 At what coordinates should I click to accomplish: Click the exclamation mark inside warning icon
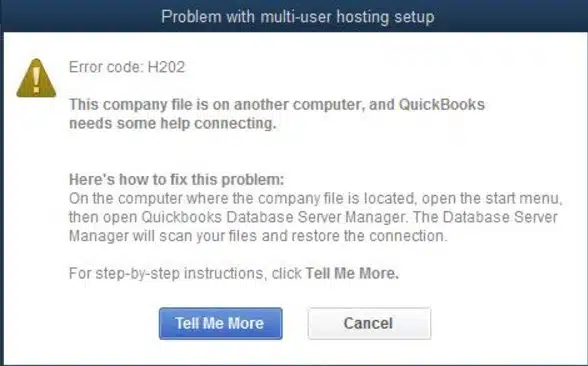point(36,80)
